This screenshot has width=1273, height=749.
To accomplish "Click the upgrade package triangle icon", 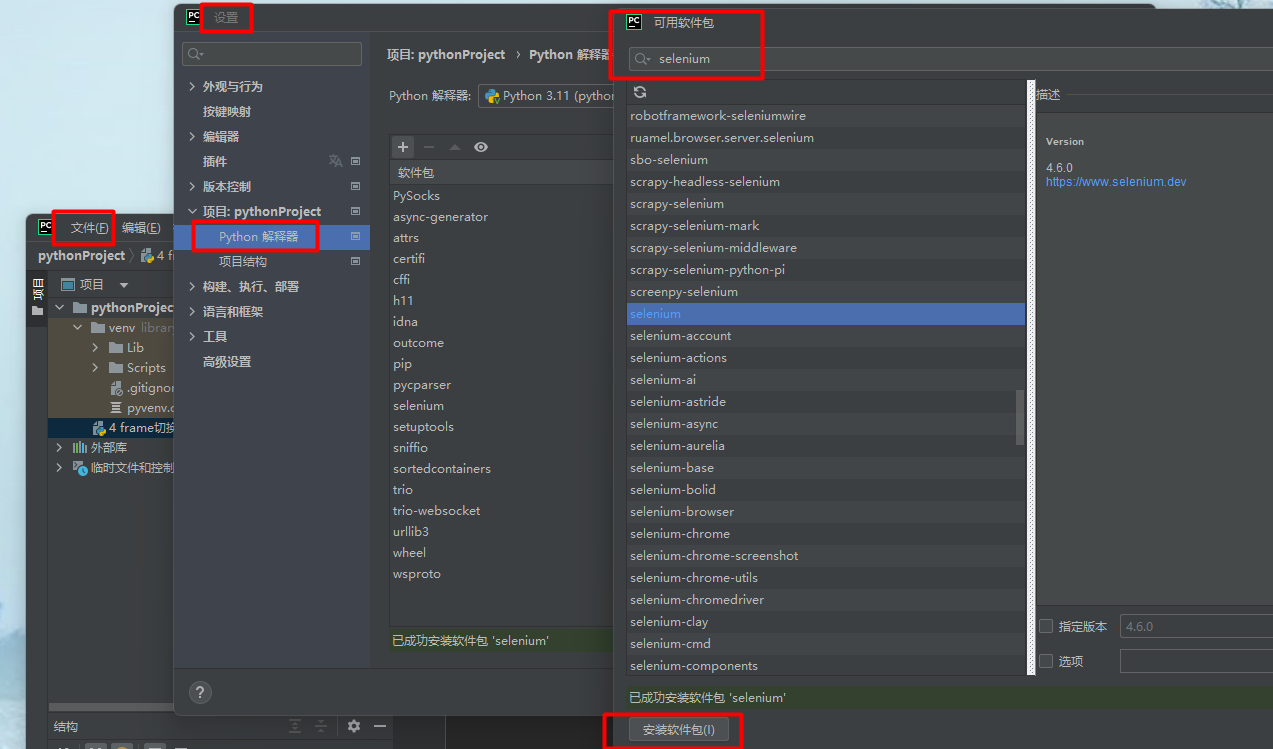I will [x=455, y=147].
